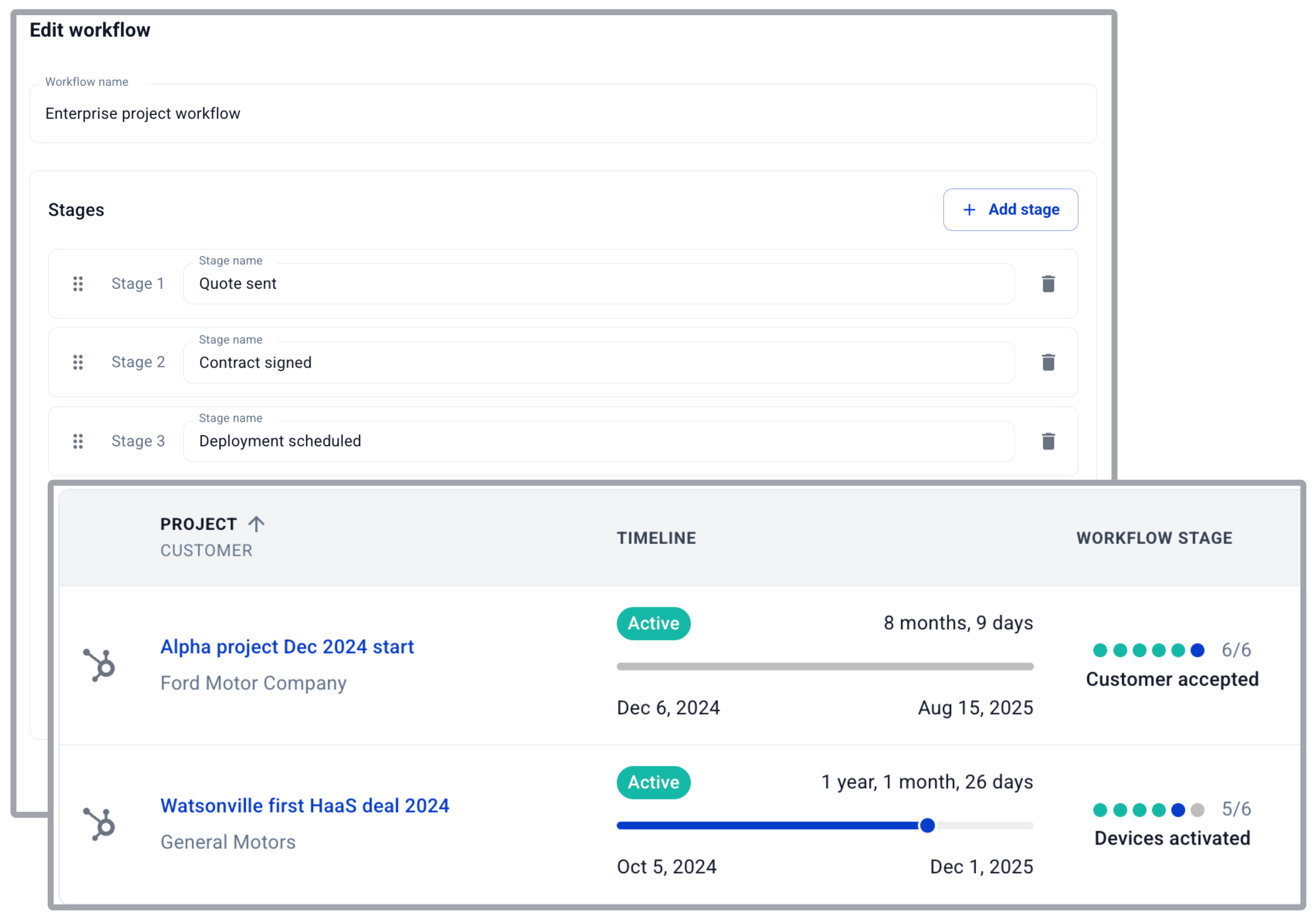1316x923 pixels.
Task: Click HubSpot icon beside Alpha project
Action: [100, 665]
